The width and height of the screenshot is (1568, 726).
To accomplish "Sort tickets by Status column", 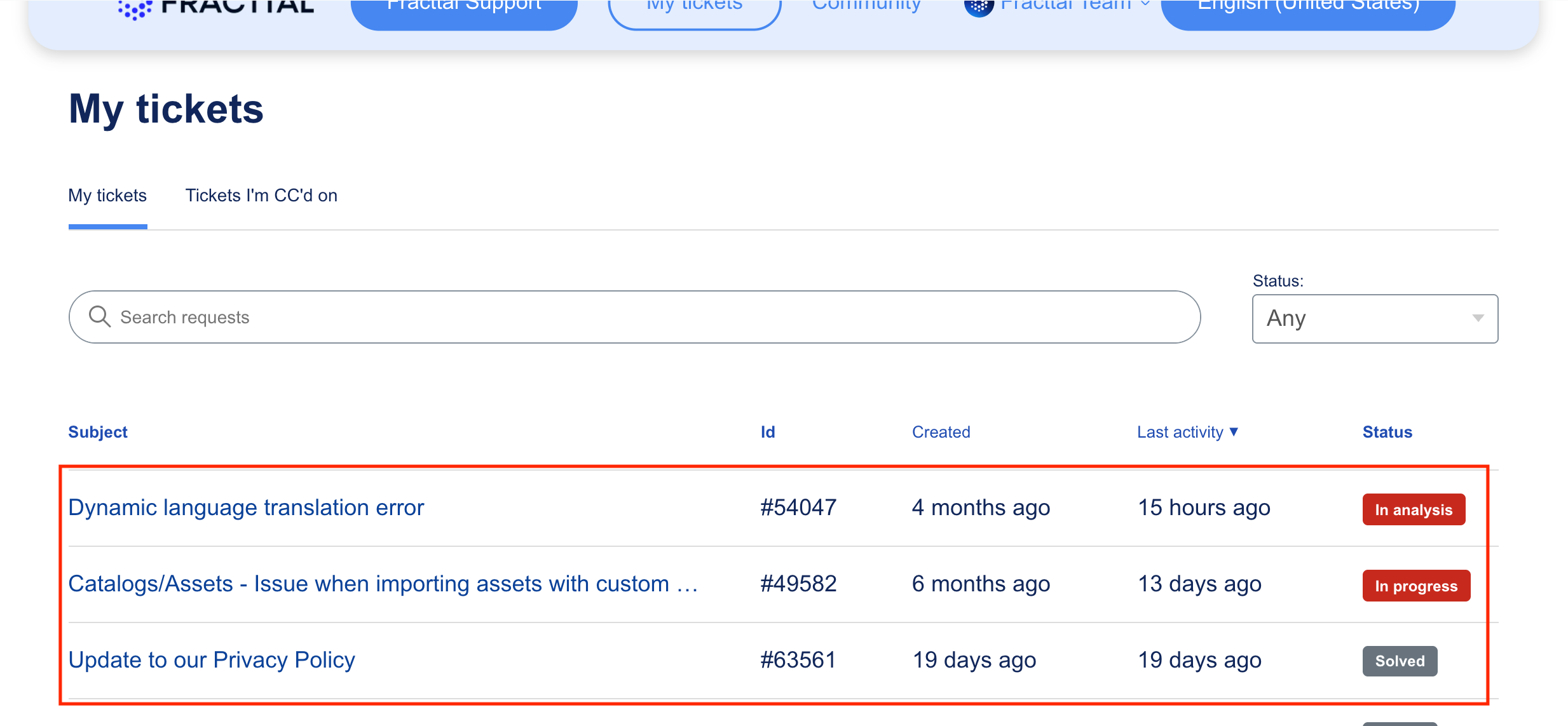I will point(1387,432).
